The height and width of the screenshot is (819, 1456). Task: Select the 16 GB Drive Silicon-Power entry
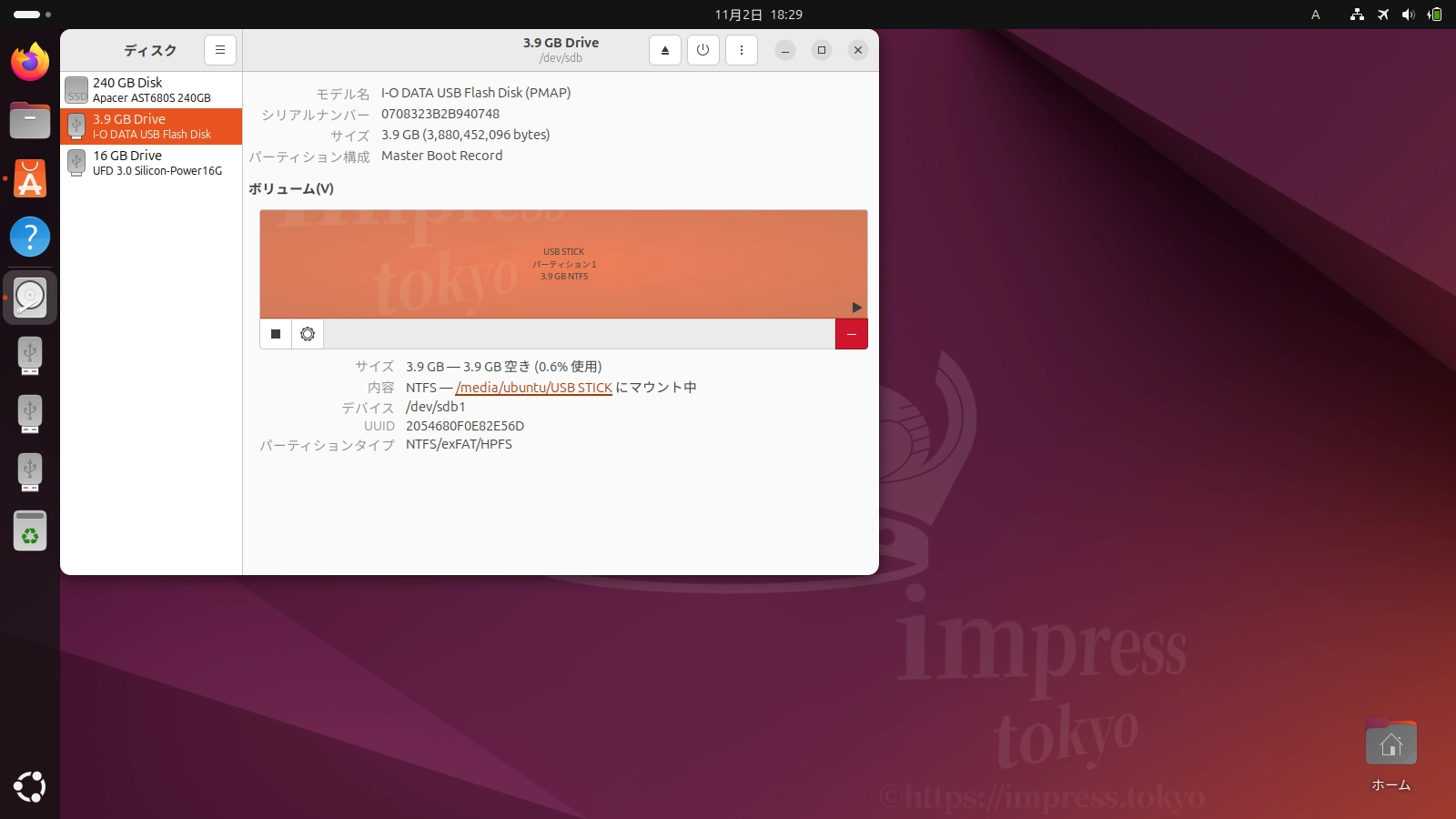click(151, 163)
